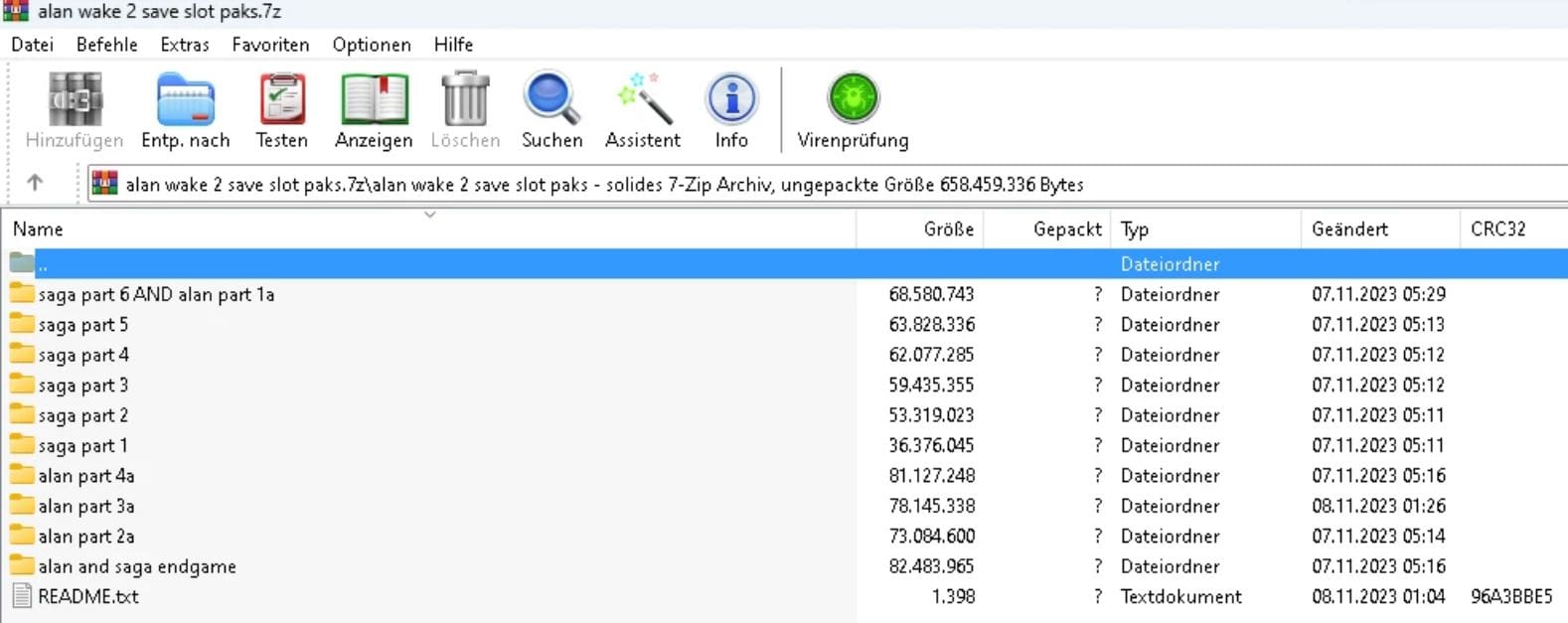Click the Löschen trash can icon
Viewport: 1568px width, 623px height.
[x=465, y=99]
